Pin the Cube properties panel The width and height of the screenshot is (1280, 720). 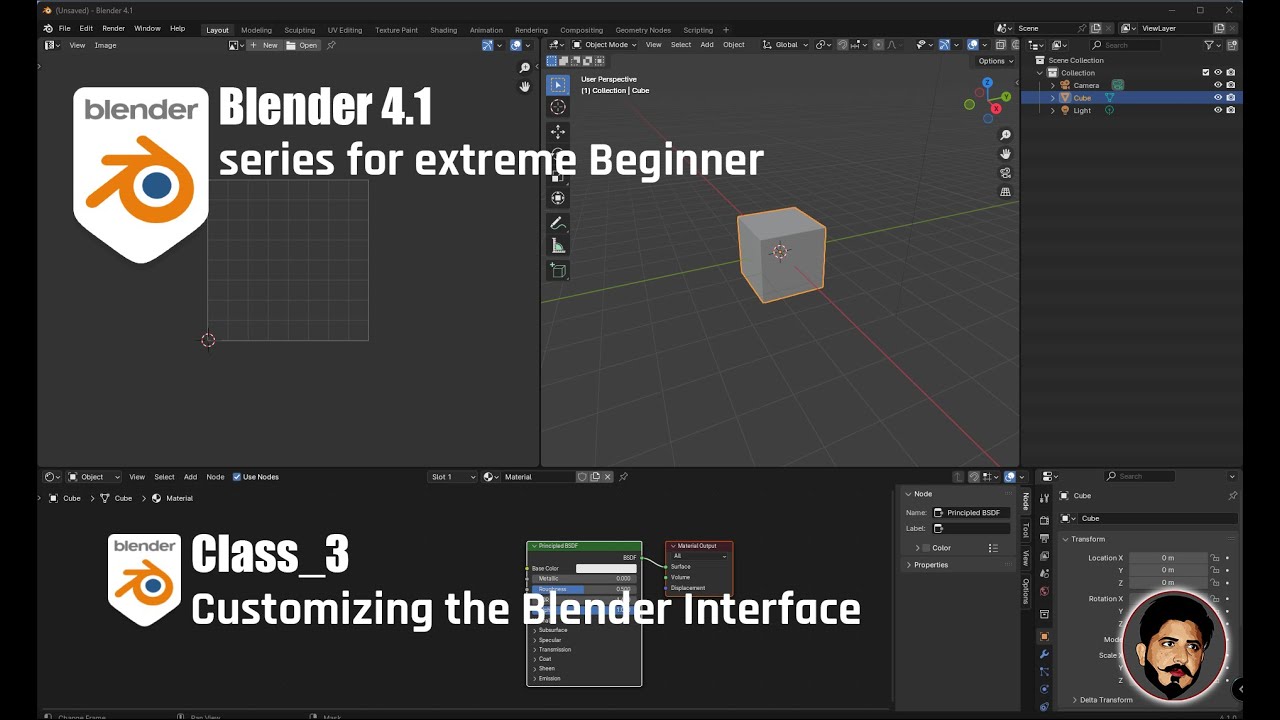coord(1232,496)
